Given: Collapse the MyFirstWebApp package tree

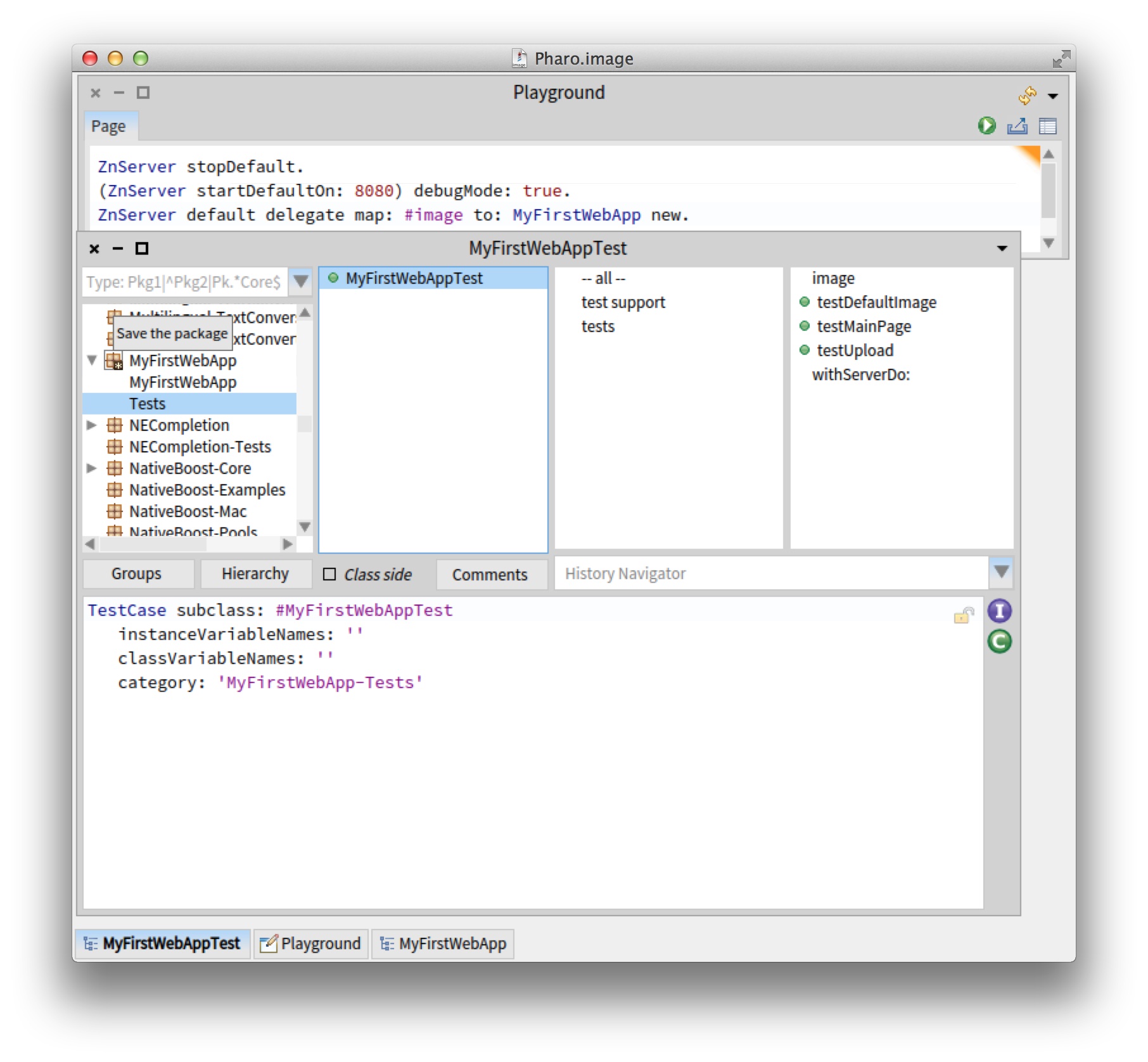Looking at the screenshot, I should [x=92, y=360].
